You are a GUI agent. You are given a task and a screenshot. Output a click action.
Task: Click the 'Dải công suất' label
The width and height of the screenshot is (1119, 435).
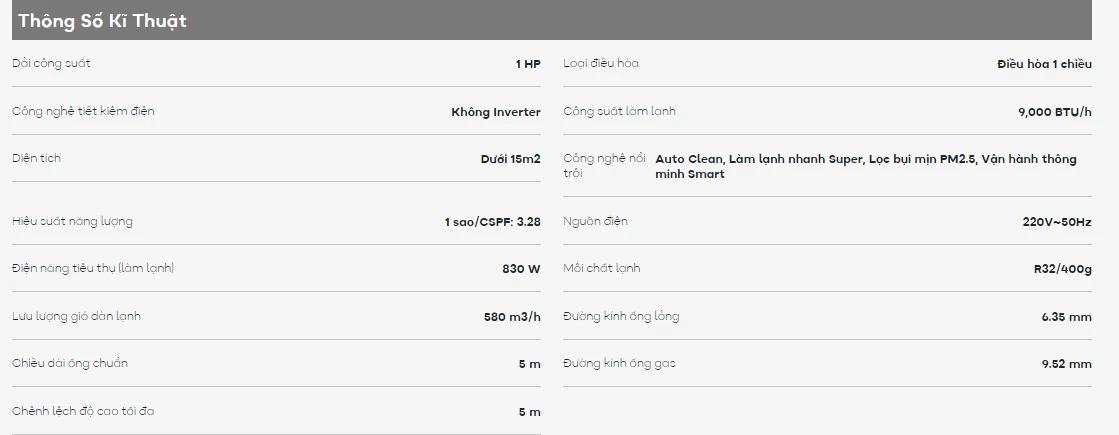51,64
